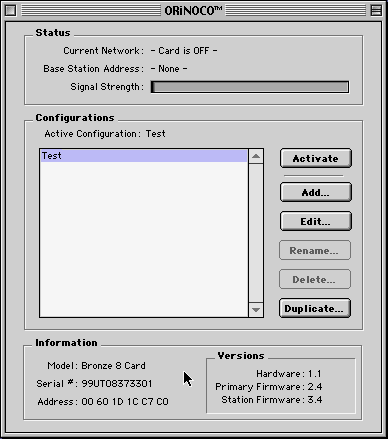This screenshot has width=388, height=439.
Task: Click the list scrollbar down arrow
Action: 256,310
